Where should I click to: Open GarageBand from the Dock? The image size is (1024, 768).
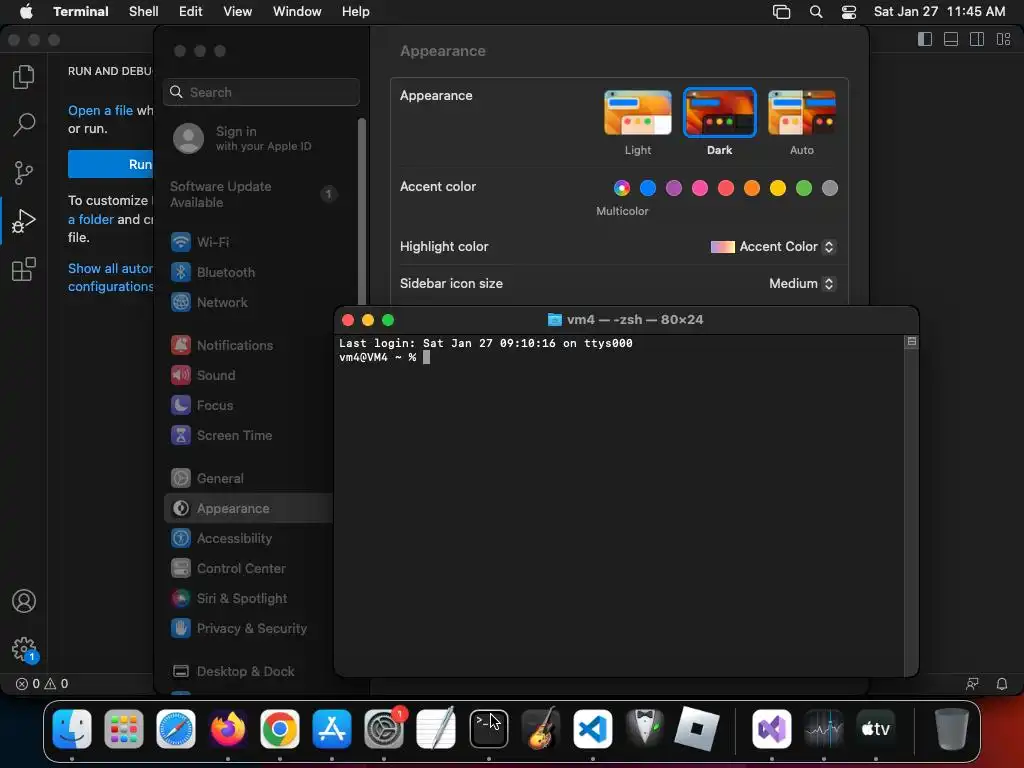[x=541, y=728]
